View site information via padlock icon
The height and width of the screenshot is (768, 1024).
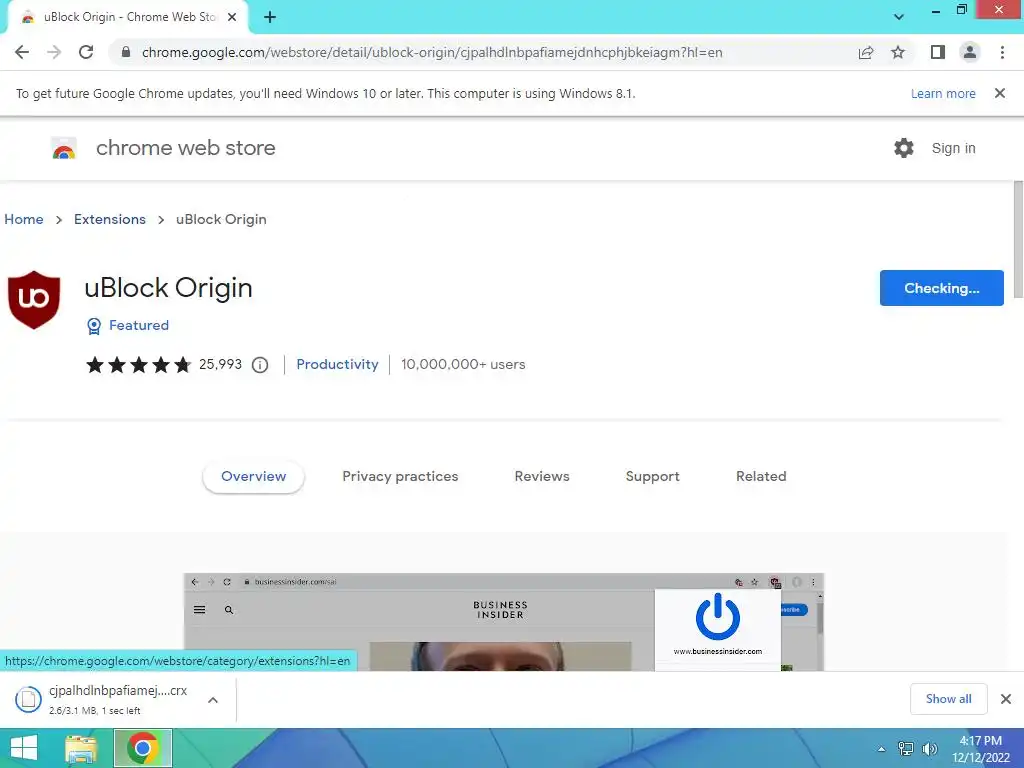tap(126, 52)
